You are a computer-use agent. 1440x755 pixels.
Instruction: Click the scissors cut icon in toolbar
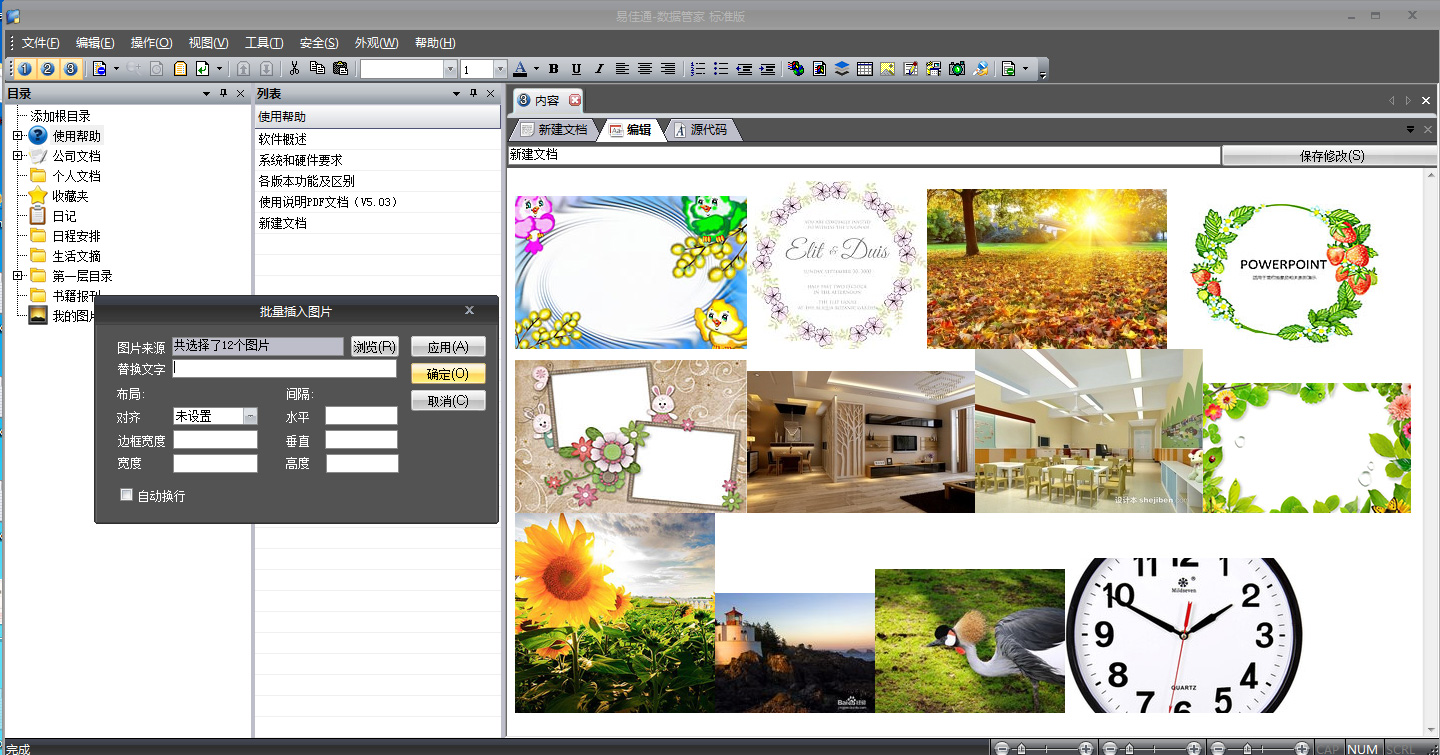pyautogui.click(x=294, y=69)
